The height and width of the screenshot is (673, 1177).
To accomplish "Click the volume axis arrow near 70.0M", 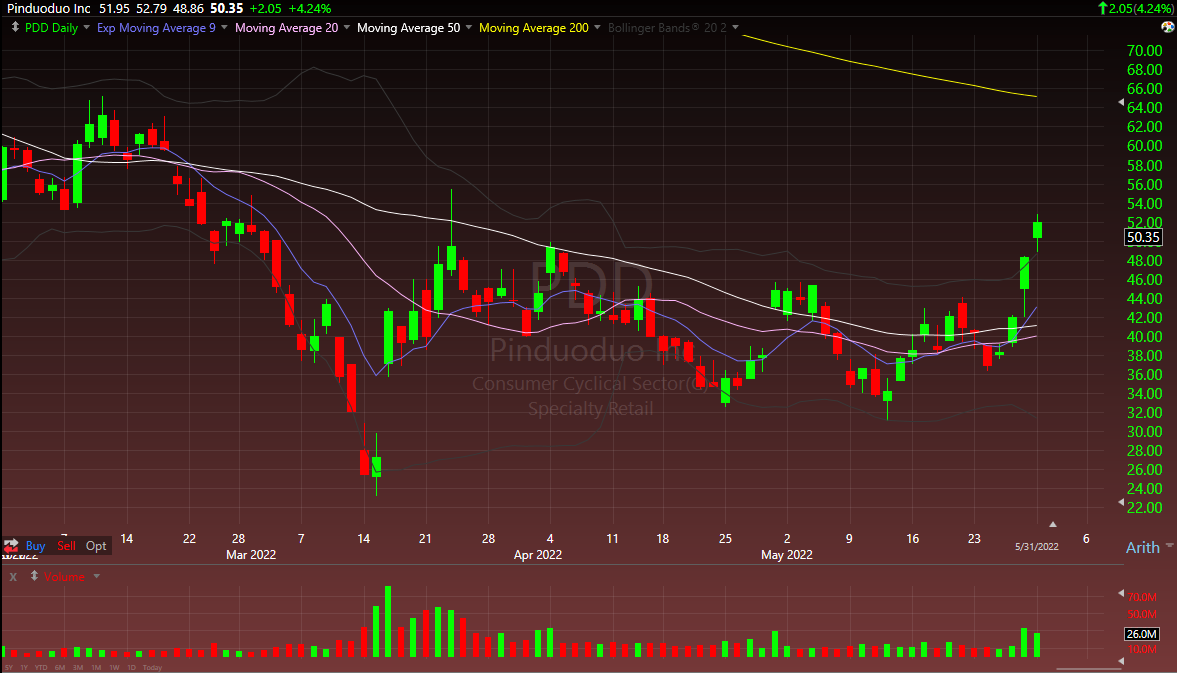I will 1121,593.
